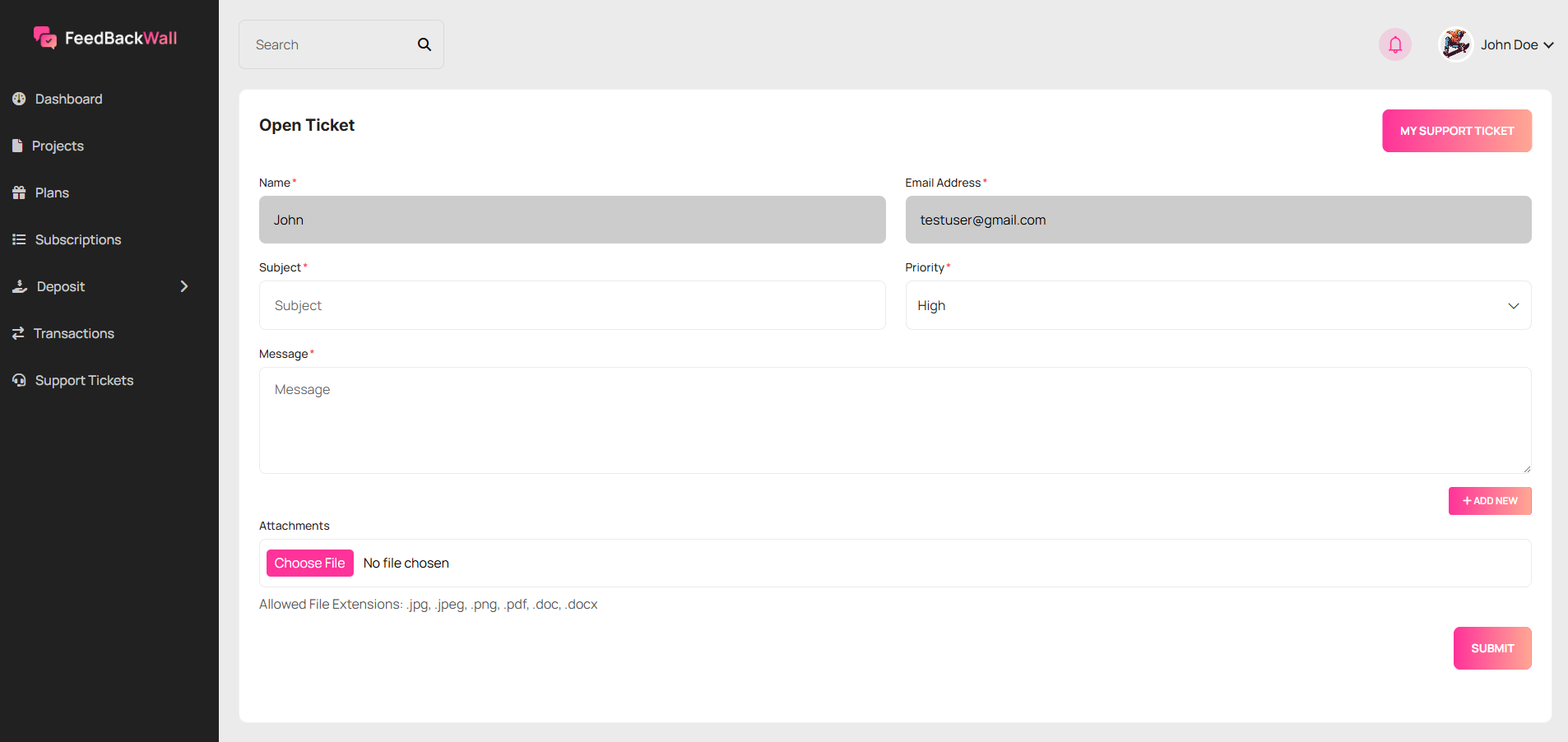Click the Dashboard palette icon
Screen dimensions: 1568x742
pos(19,99)
